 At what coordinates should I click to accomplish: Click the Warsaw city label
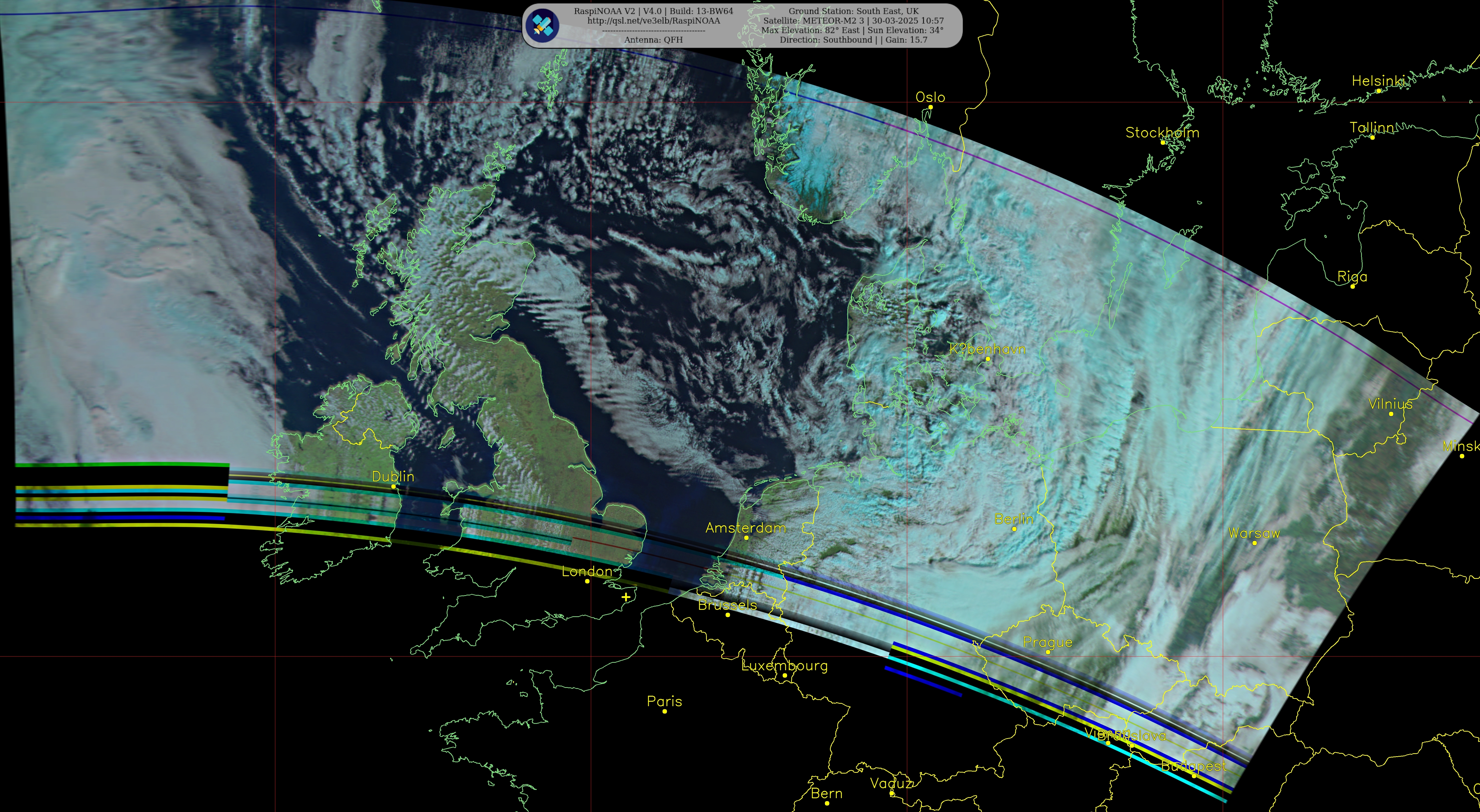(1254, 533)
